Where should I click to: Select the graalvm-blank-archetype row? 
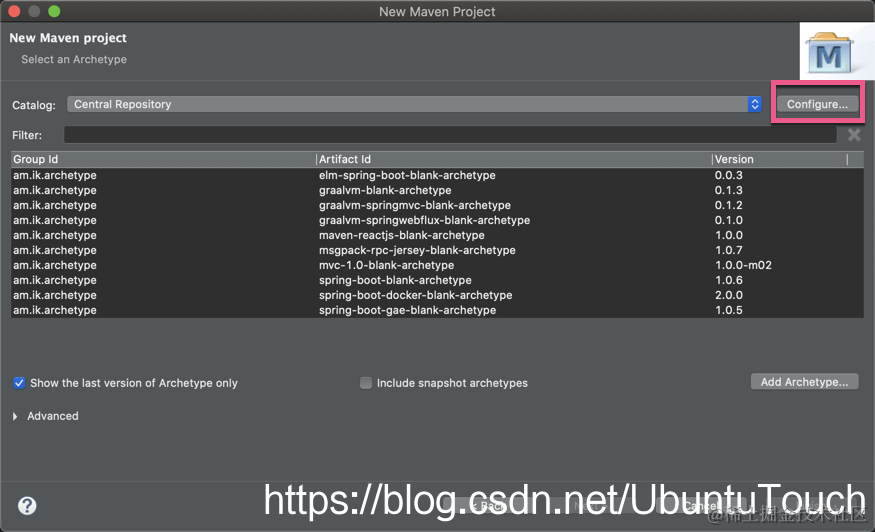coord(437,190)
